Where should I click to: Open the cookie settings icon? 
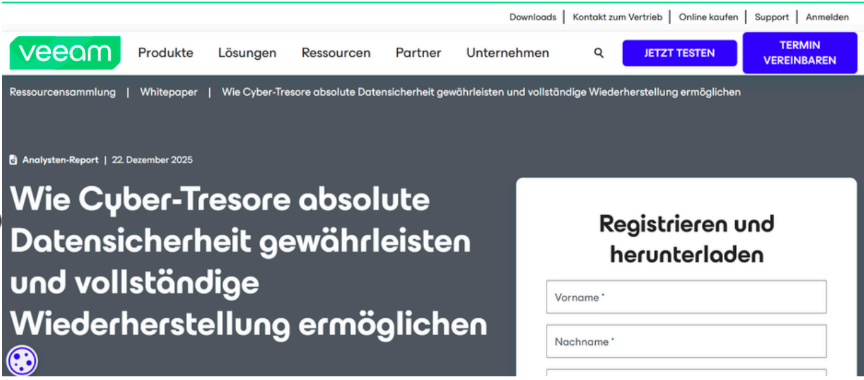tap(22, 361)
